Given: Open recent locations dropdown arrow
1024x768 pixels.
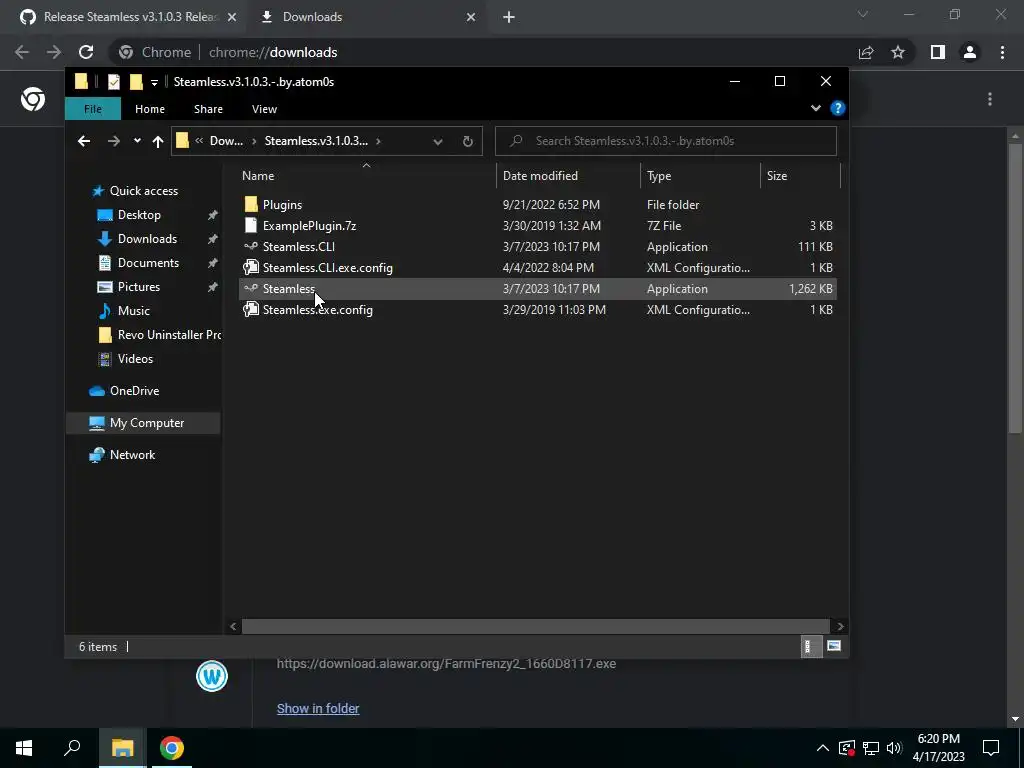Looking at the screenshot, I should point(137,141).
